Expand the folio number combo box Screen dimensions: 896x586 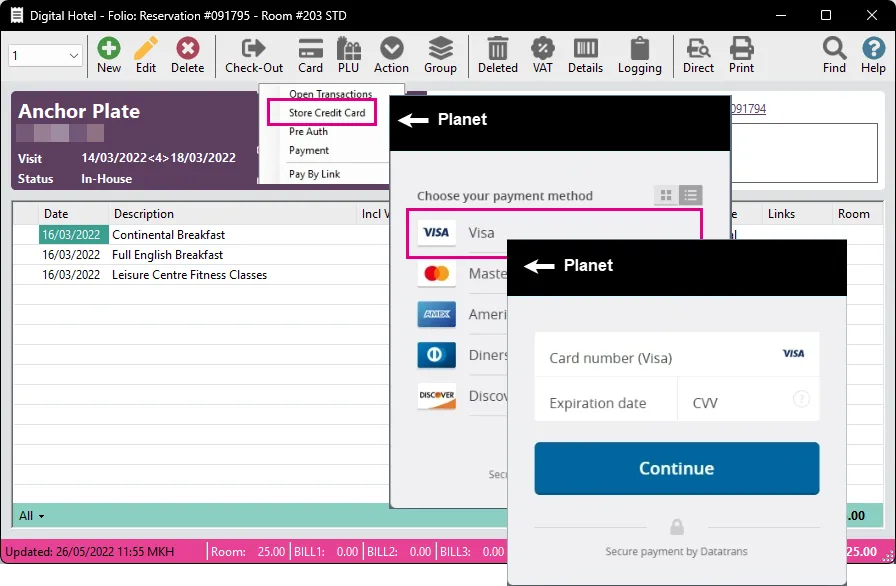[x=74, y=57]
